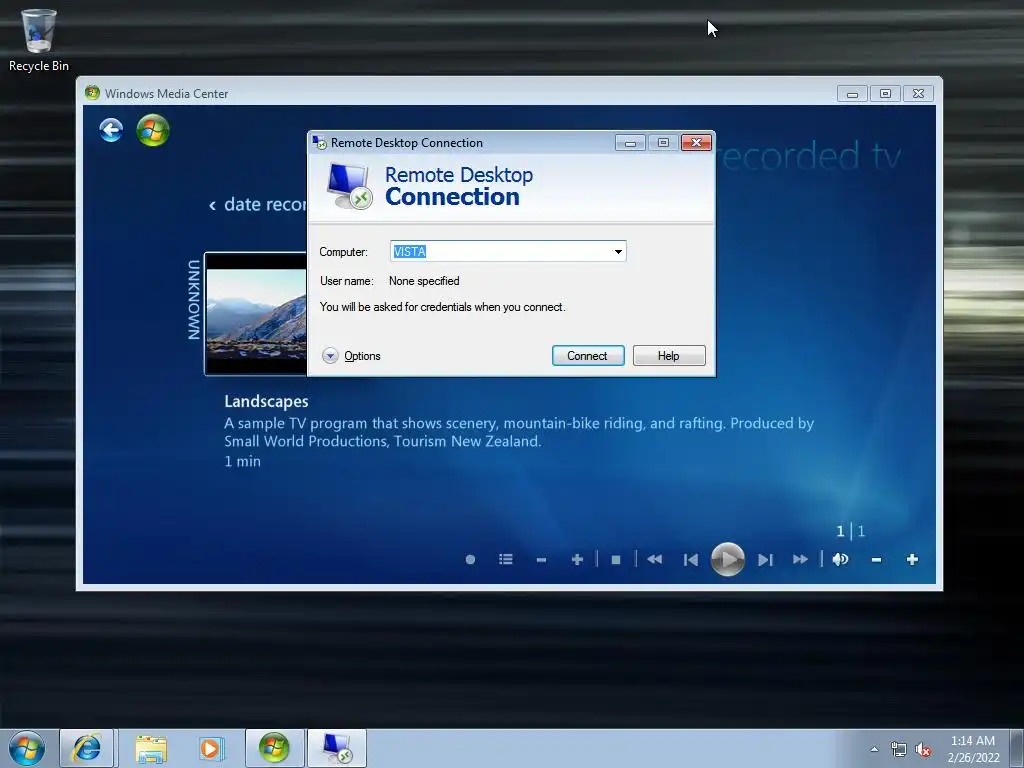
Task: Switch to Remote Desktop taskbar button
Action: tap(337, 748)
